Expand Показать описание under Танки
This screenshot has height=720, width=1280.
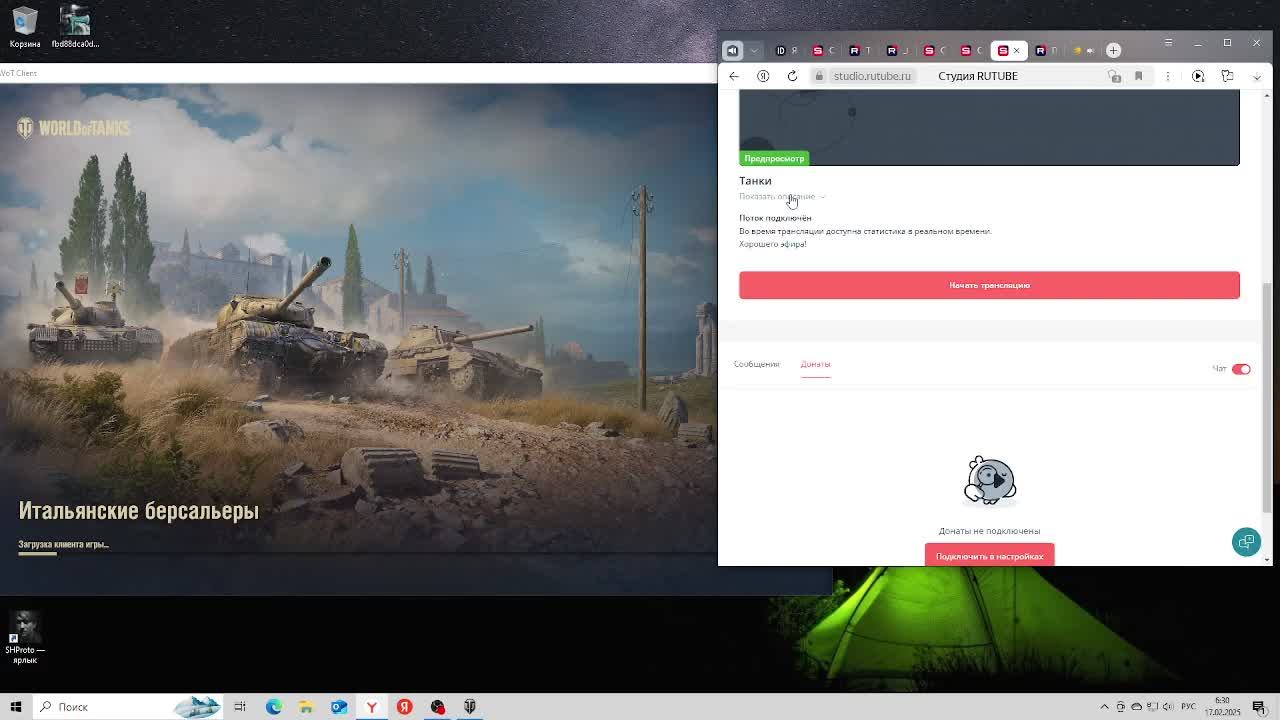[782, 196]
